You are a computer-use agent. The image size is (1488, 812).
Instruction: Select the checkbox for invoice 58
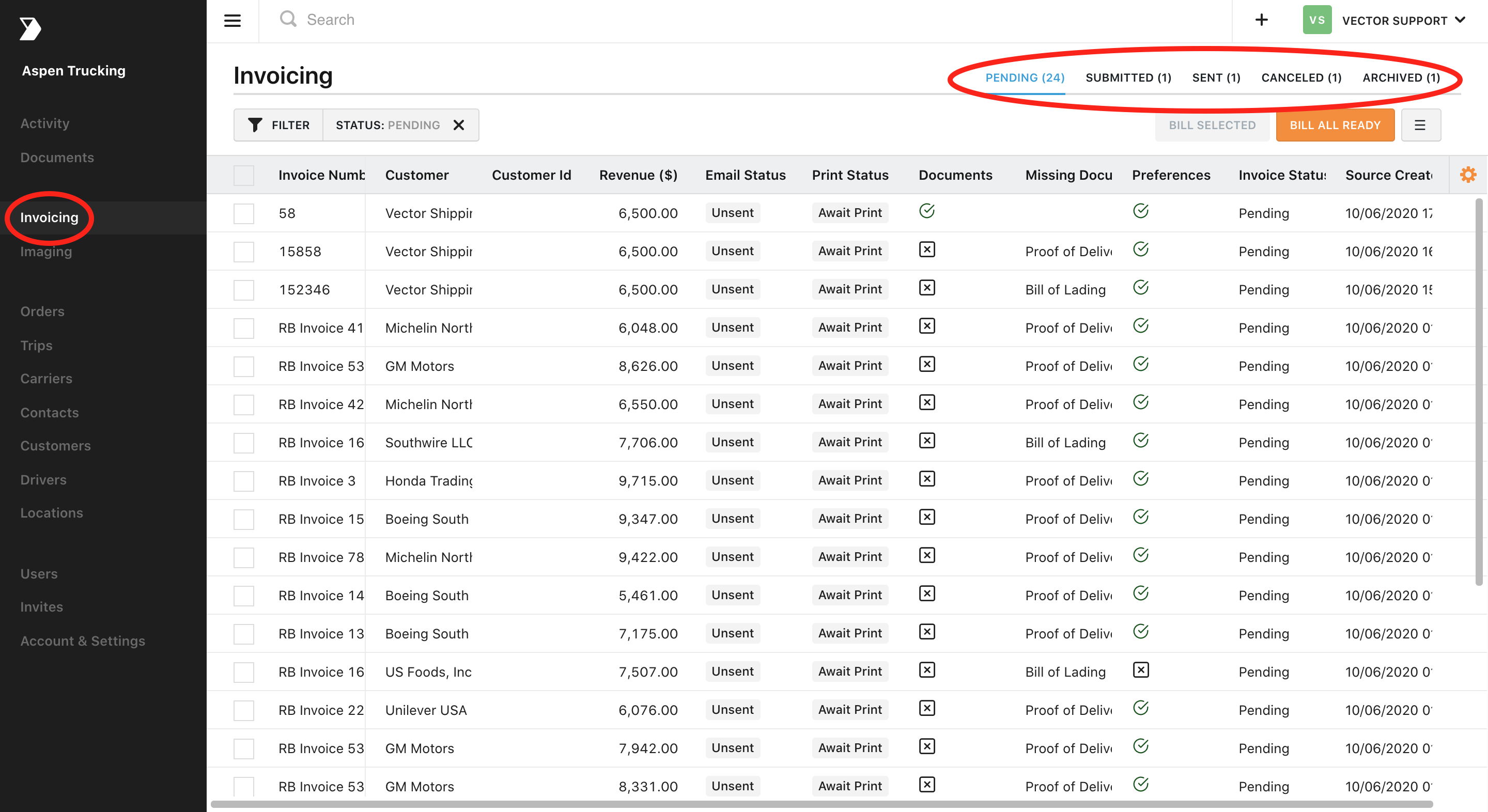[x=244, y=213]
